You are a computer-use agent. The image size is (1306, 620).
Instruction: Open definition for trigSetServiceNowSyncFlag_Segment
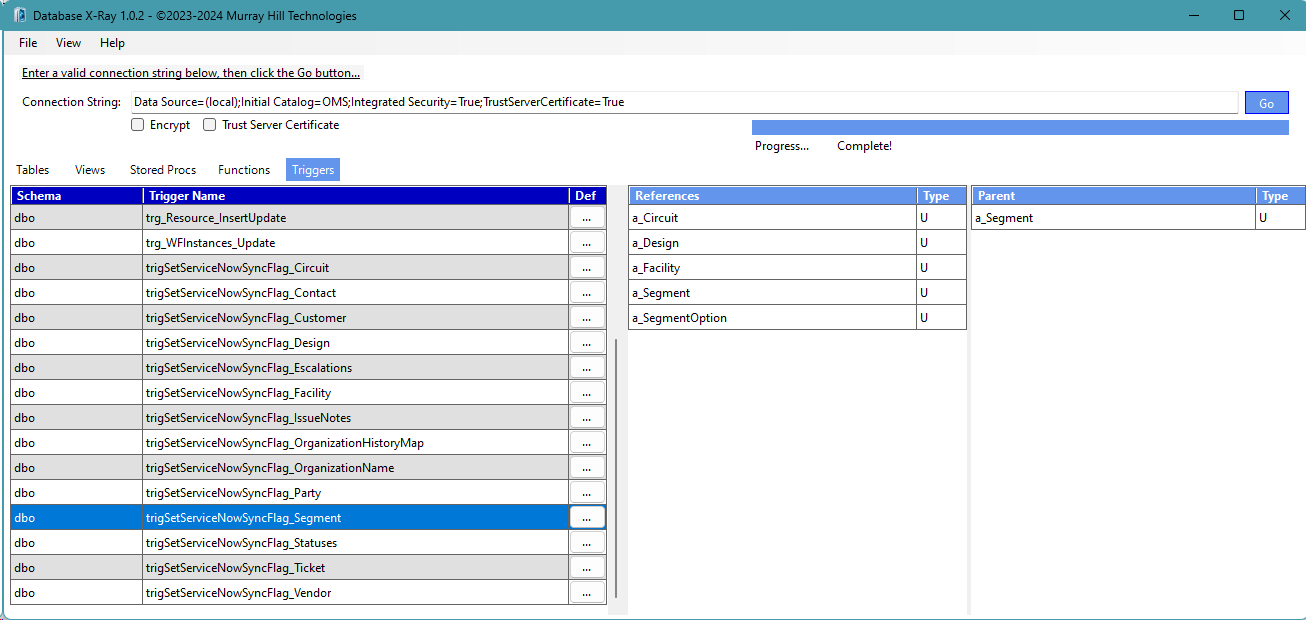pos(587,517)
